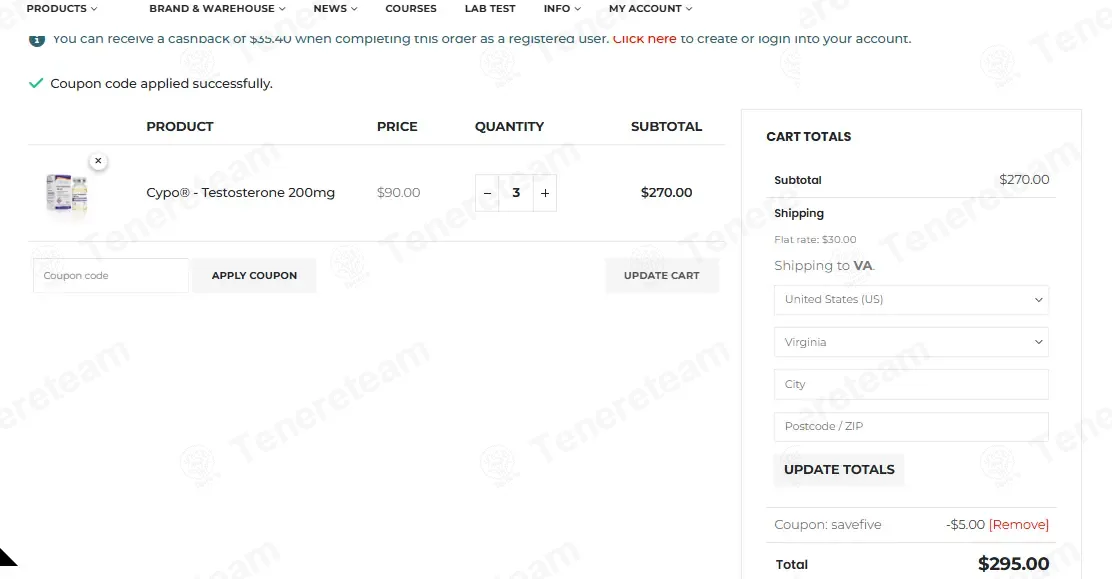Select the $295.00 total amount
1112x579 pixels.
[x=1013, y=564]
